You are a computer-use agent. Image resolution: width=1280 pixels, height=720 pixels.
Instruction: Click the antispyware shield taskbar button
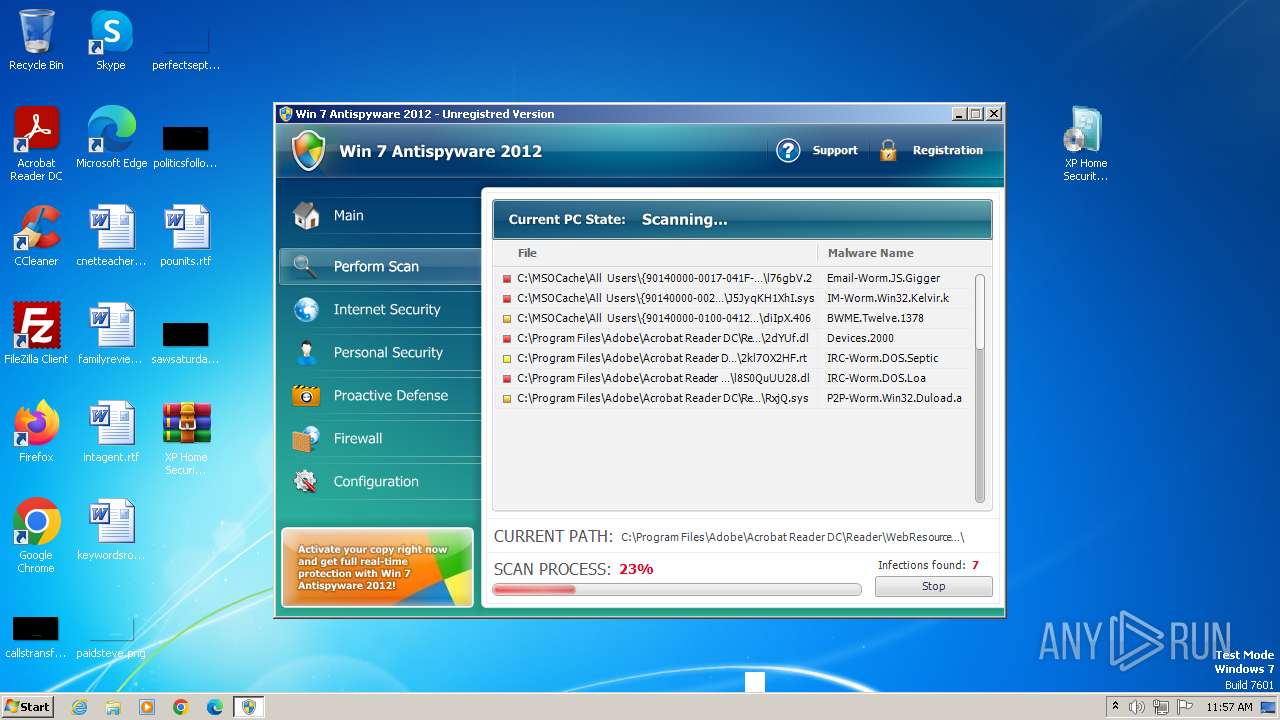coord(249,707)
